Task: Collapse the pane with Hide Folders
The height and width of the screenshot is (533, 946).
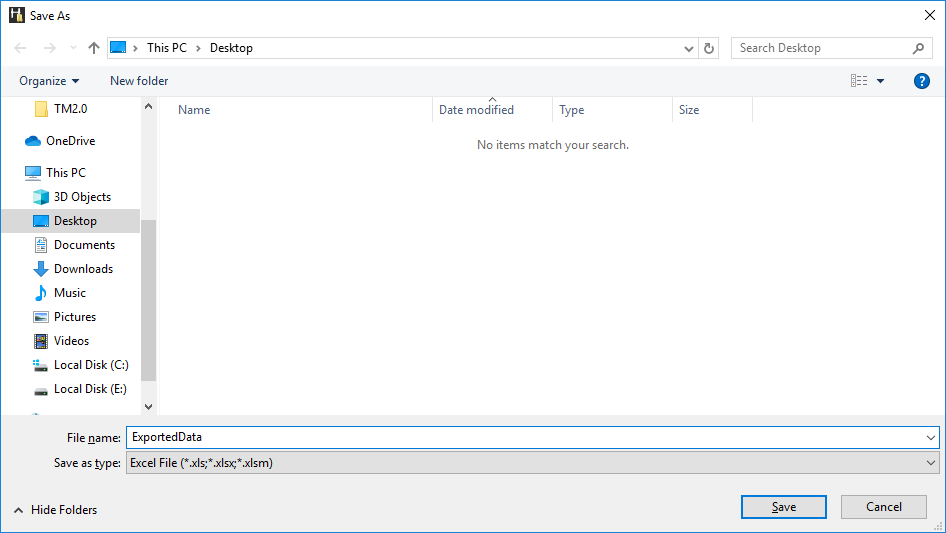Action: (55, 510)
